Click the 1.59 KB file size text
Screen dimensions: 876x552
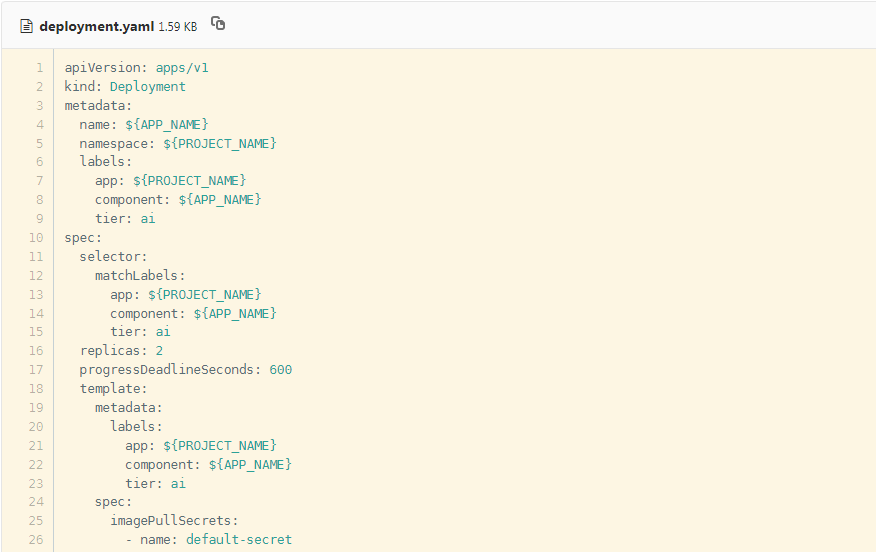tap(178, 27)
